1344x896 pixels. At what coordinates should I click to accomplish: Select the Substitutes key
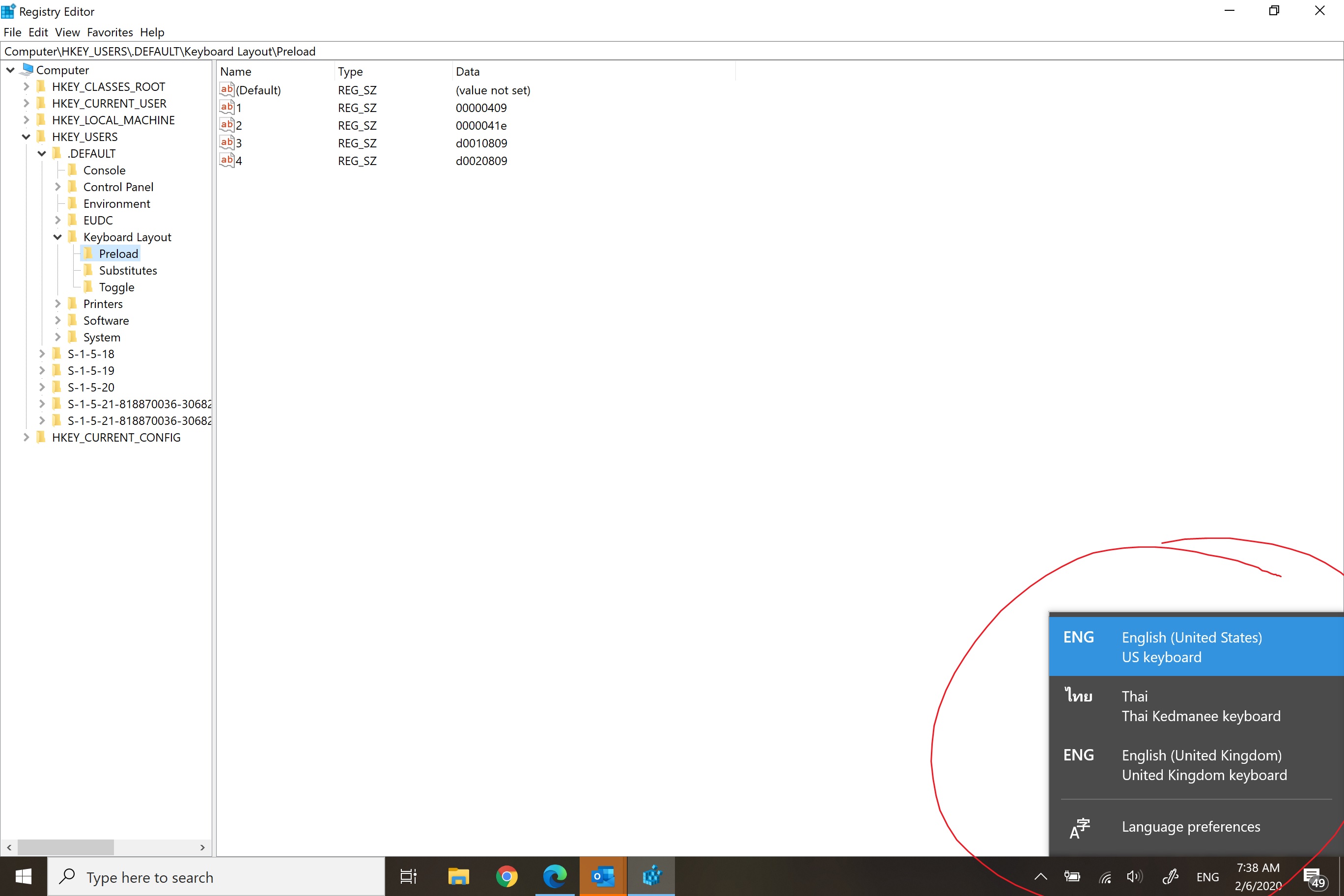[127, 270]
